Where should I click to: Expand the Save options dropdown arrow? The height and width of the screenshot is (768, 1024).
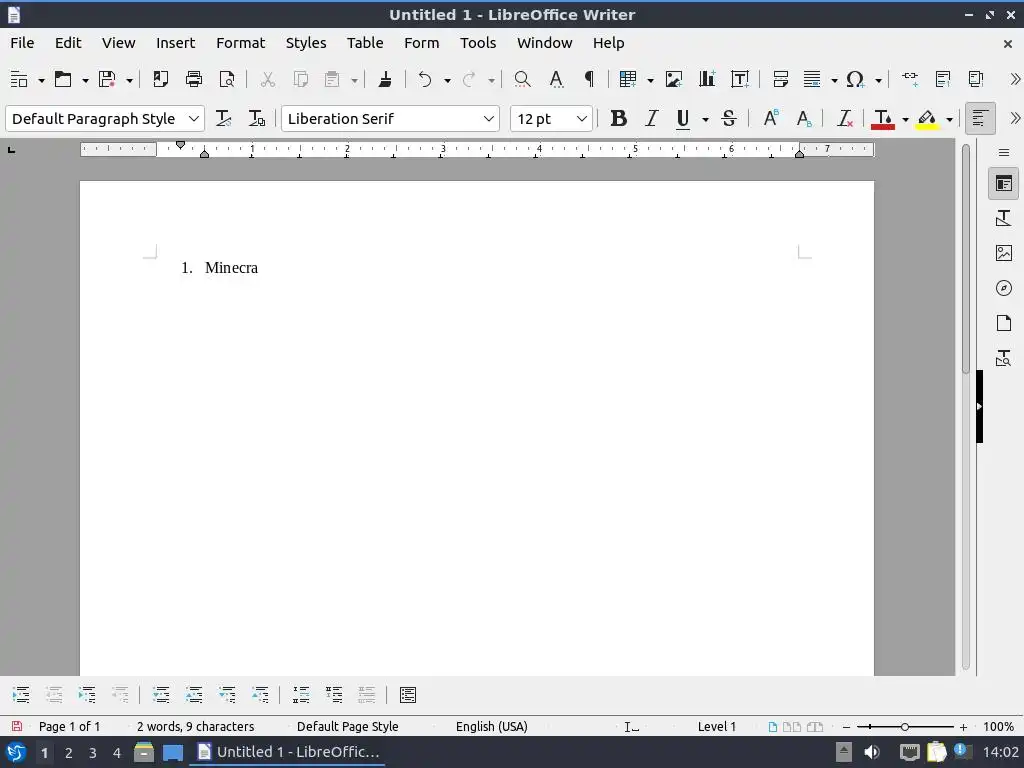[x=129, y=80]
